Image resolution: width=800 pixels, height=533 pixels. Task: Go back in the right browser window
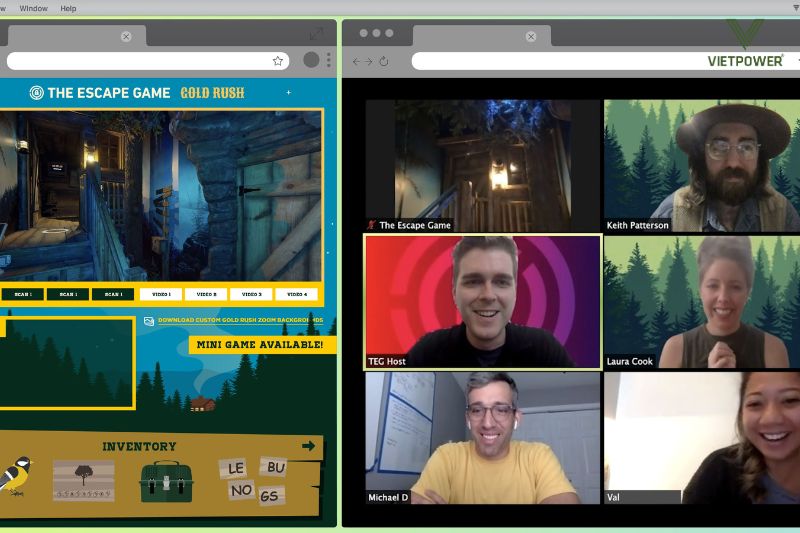point(356,62)
